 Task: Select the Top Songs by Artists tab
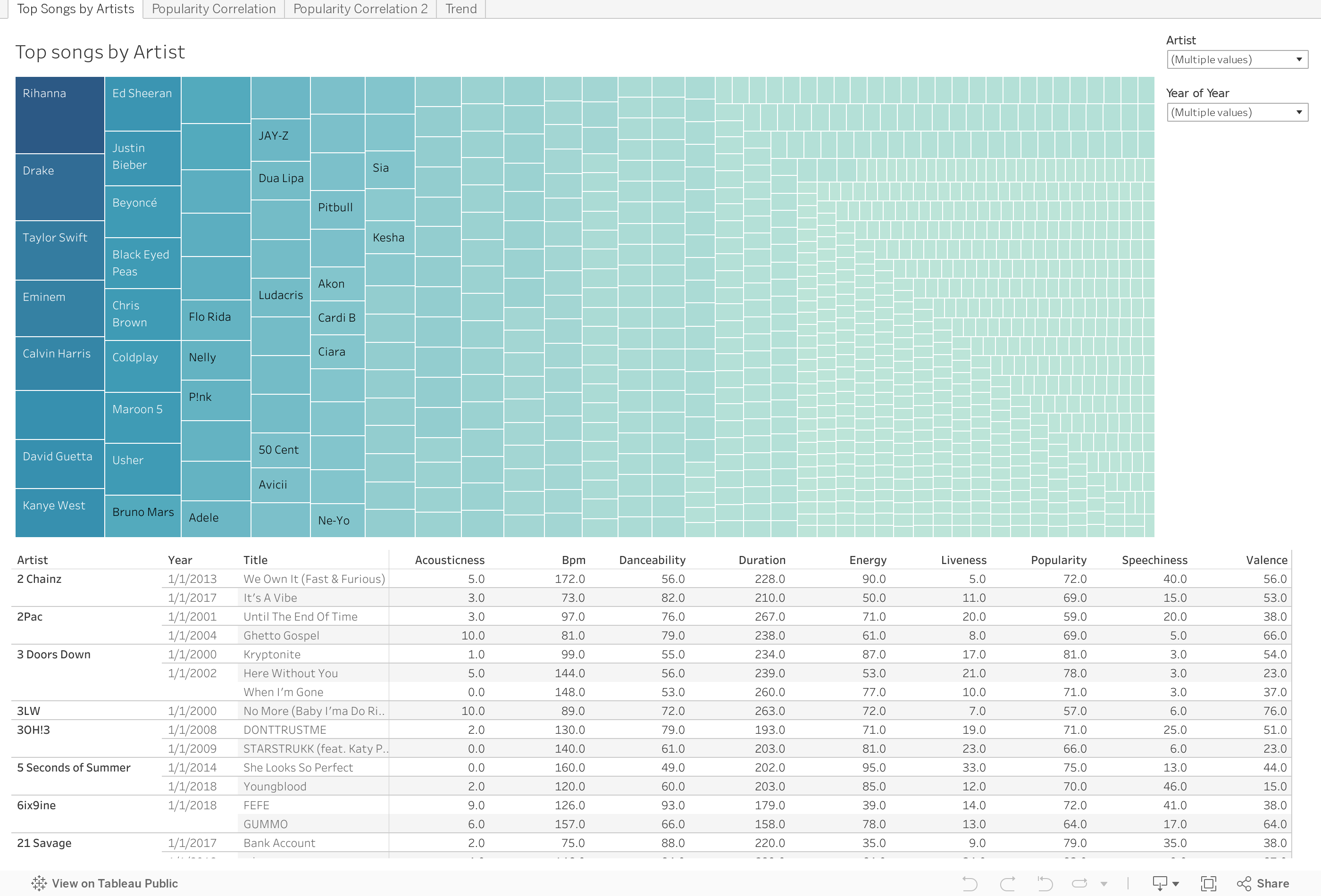[x=74, y=8]
